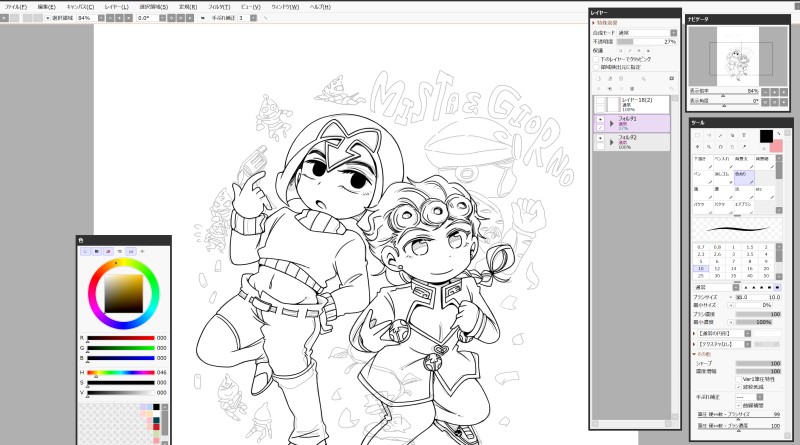Select the rectangular selection tool
Image resolution: width=800 pixels, height=445 pixels.
697,135
